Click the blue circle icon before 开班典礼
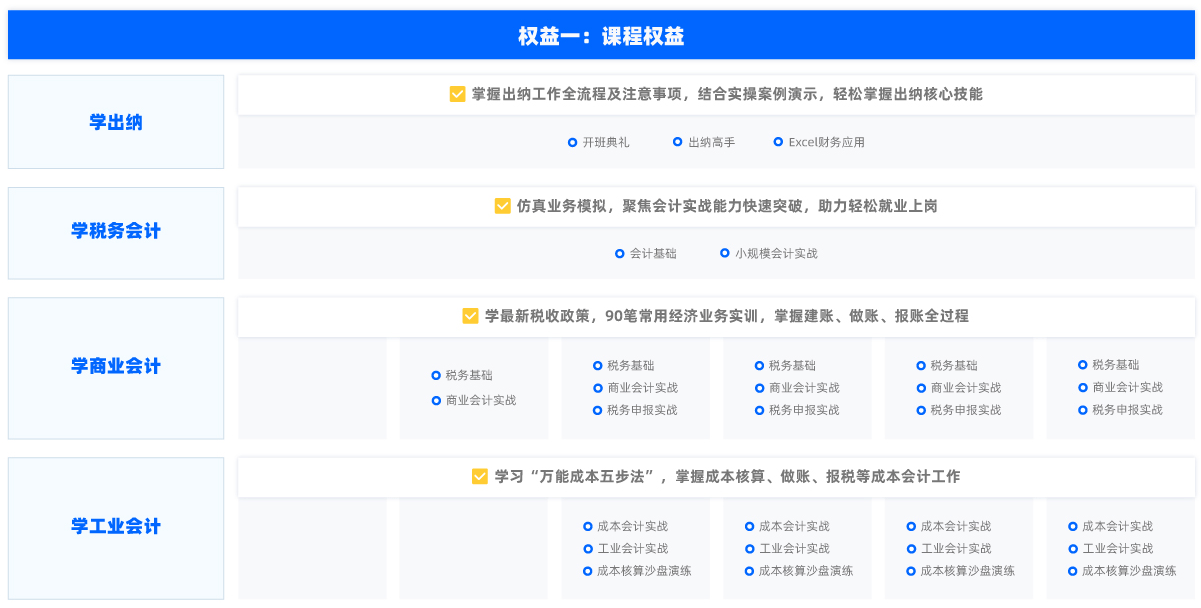 tap(572, 142)
